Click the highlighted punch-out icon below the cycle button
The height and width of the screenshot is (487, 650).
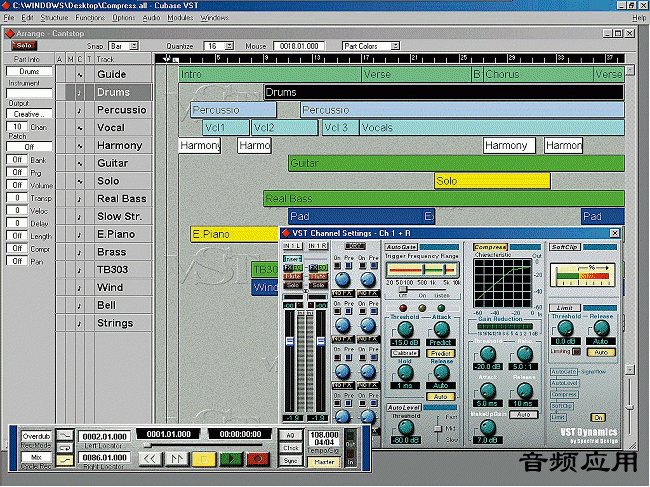(65, 460)
